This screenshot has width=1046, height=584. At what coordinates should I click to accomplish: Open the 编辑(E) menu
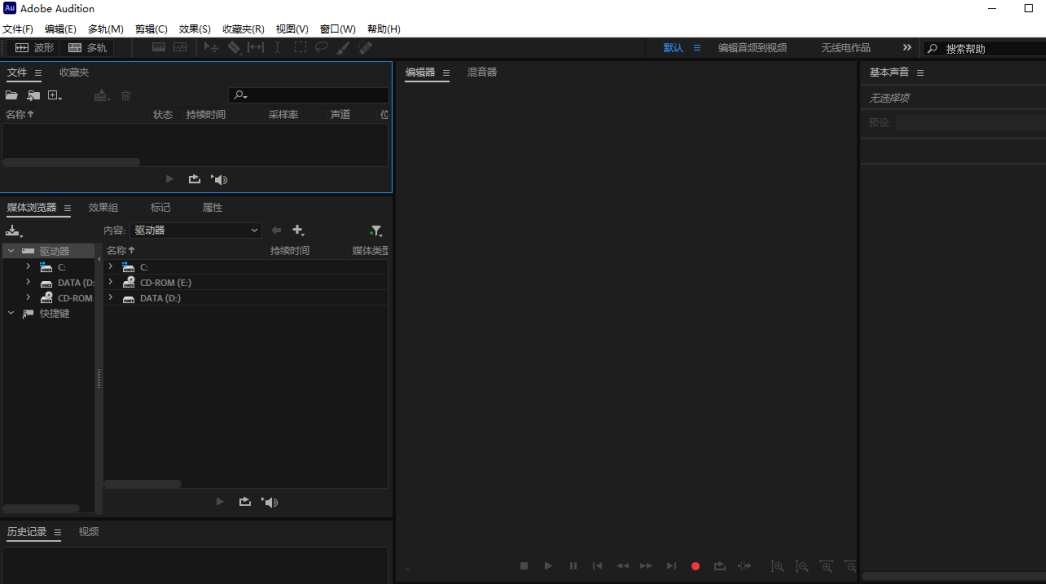60,29
